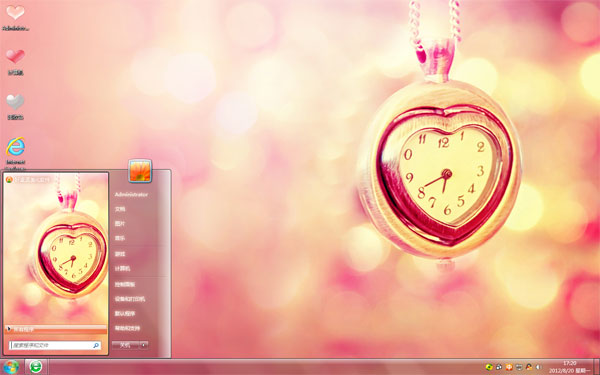Click the gray tray icon left of QQ
Screen dimensions: 600x375
point(519,367)
